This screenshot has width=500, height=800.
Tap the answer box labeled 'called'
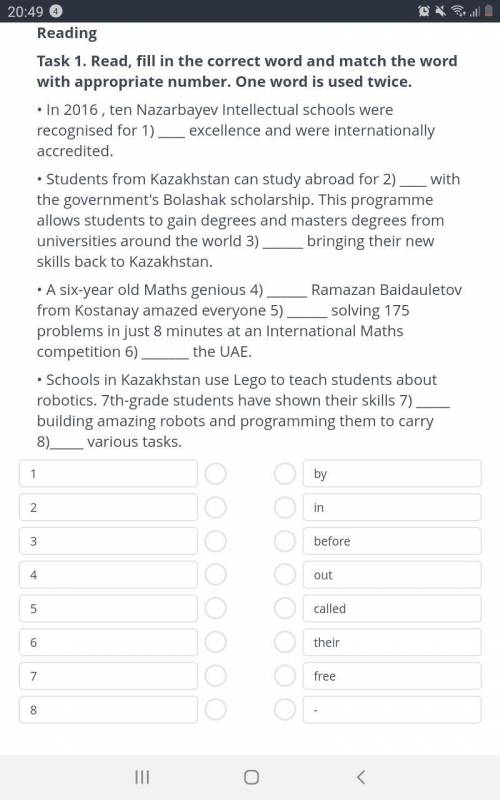392,608
